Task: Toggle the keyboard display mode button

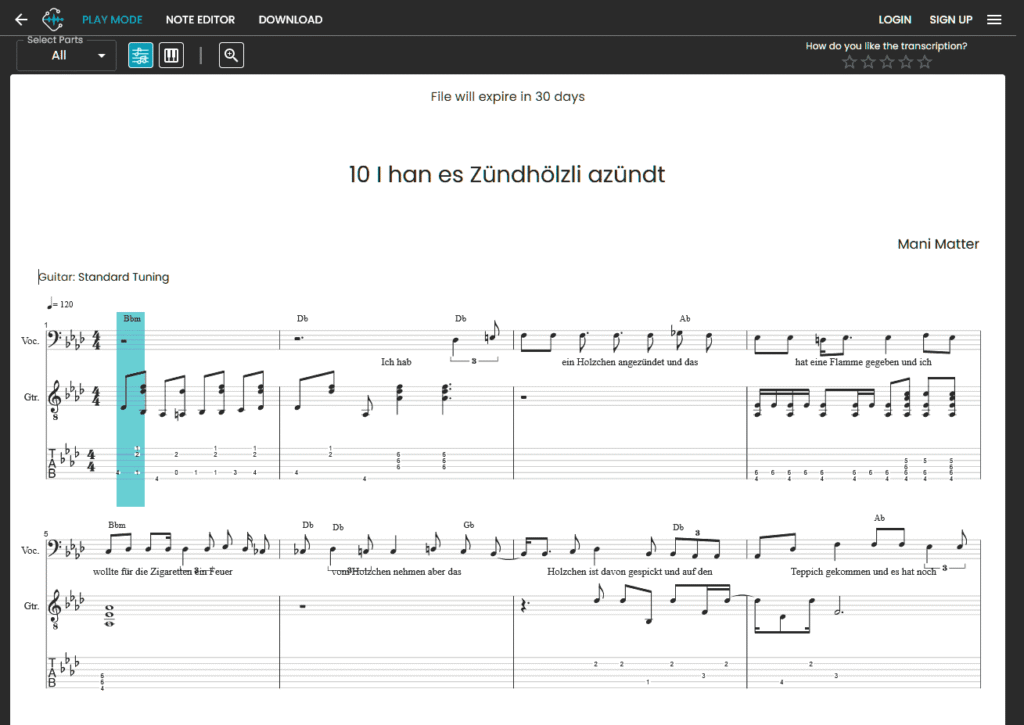Action: point(171,55)
